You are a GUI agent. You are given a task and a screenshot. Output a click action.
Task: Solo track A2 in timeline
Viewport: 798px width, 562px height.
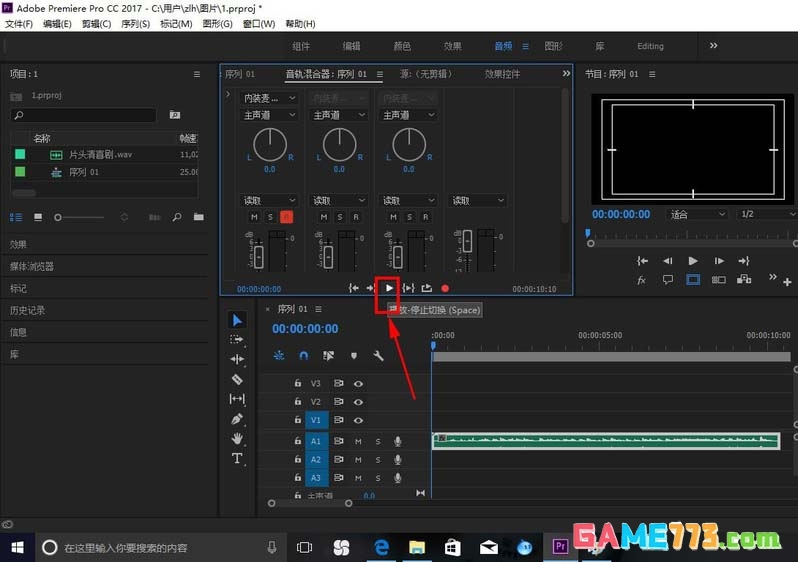[x=378, y=460]
